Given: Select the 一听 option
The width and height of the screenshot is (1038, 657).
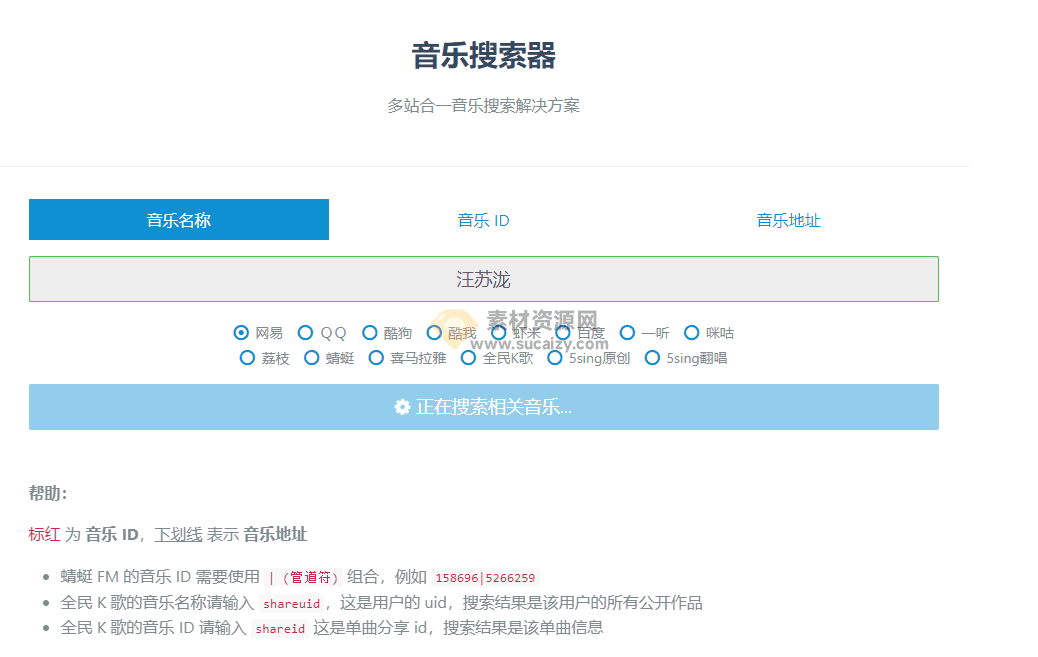Looking at the screenshot, I should click(x=627, y=332).
